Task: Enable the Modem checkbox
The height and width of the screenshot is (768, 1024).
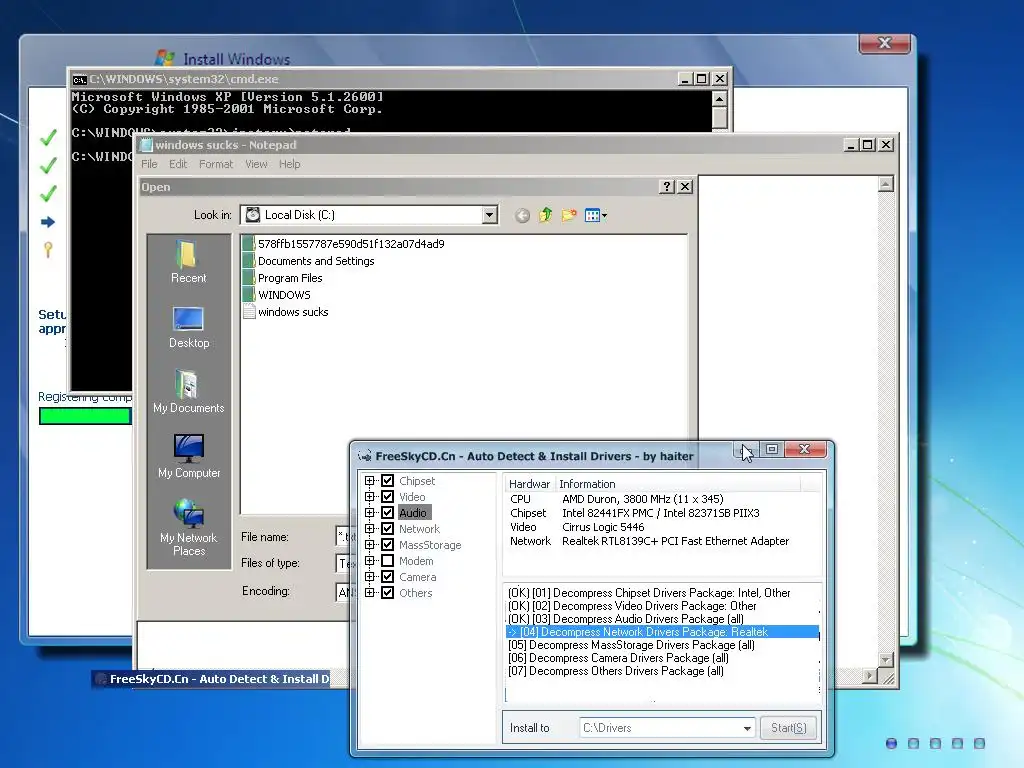Action: point(387,561)
